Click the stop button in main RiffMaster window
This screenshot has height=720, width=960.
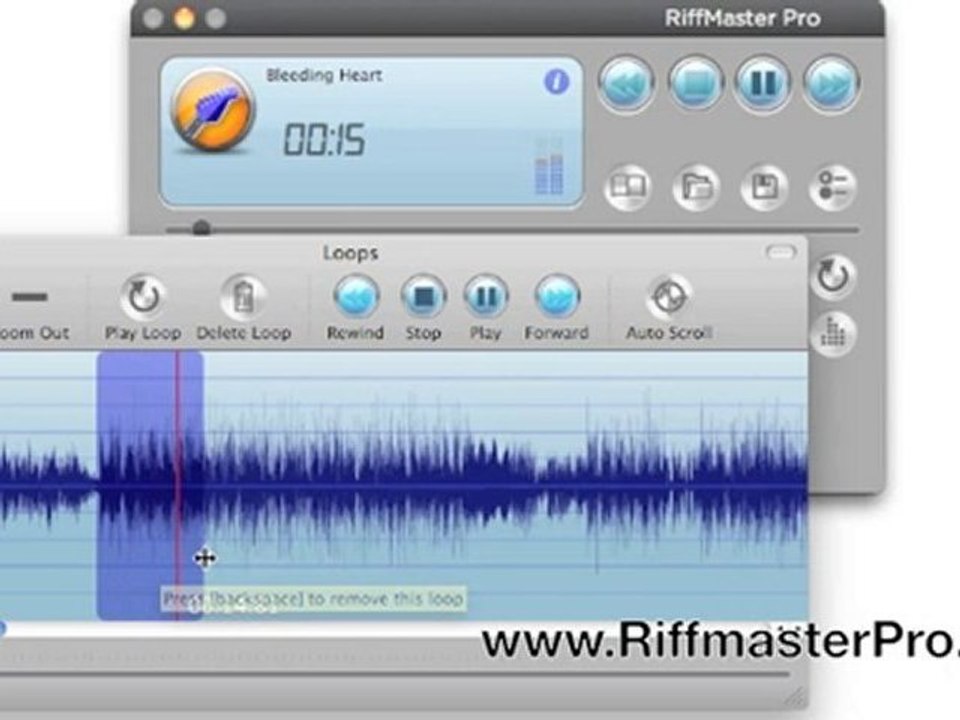(x=695, y=83)
